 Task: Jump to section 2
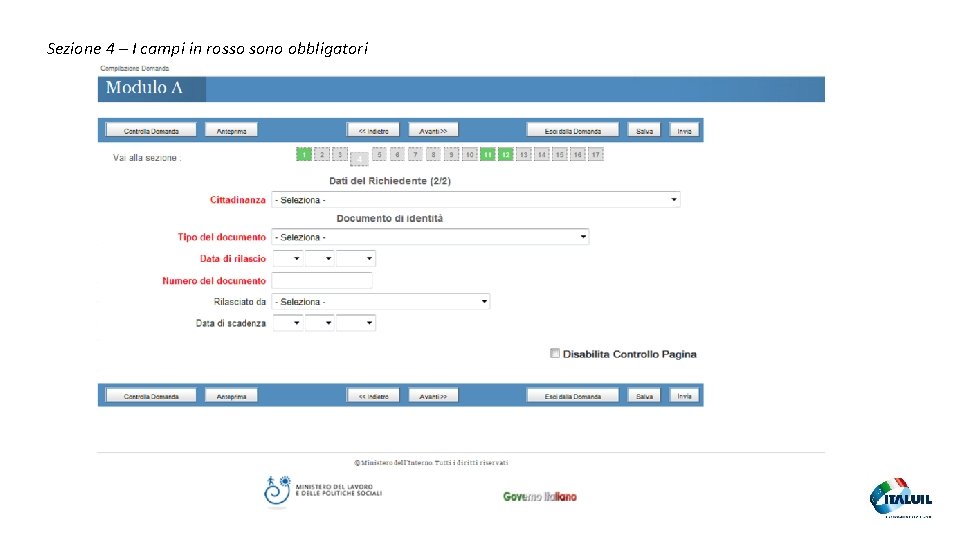(322, 154)
